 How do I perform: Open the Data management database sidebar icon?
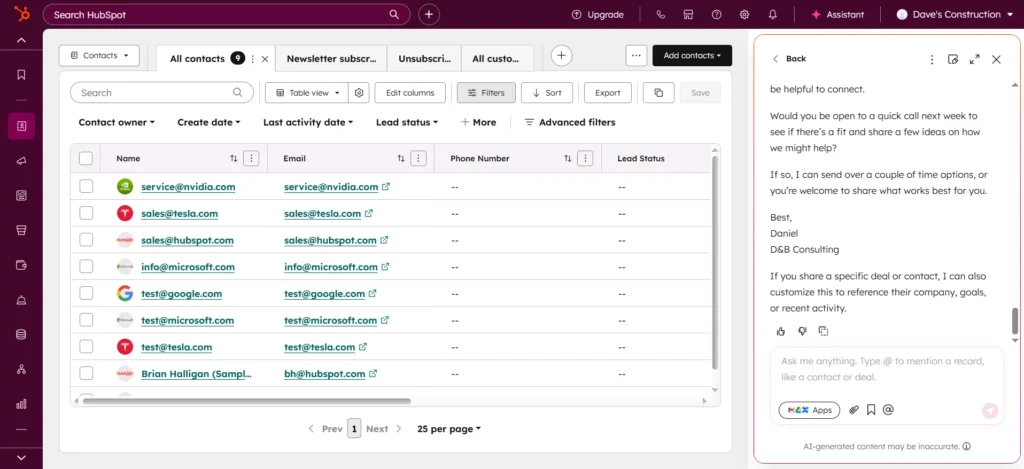[21, 334]
